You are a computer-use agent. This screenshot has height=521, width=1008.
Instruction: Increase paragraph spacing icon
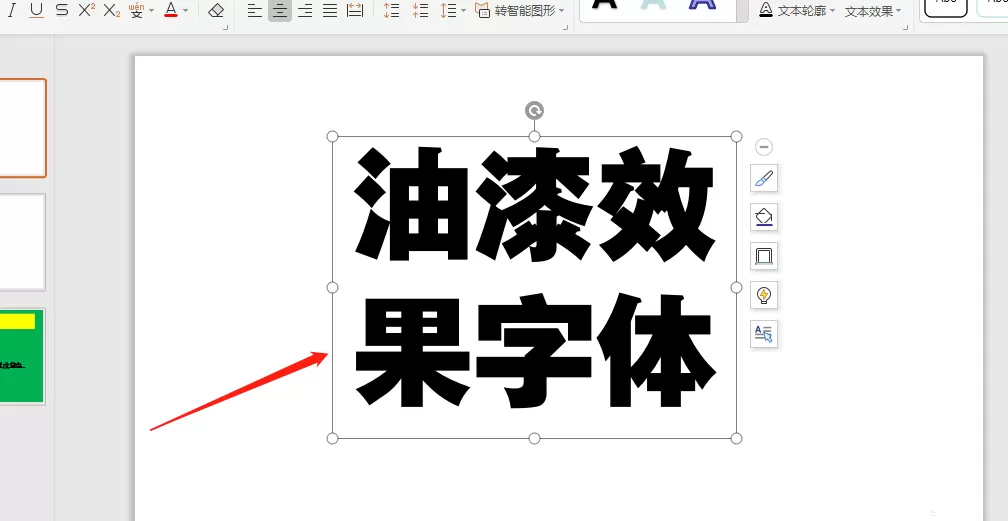click(391, 10)
